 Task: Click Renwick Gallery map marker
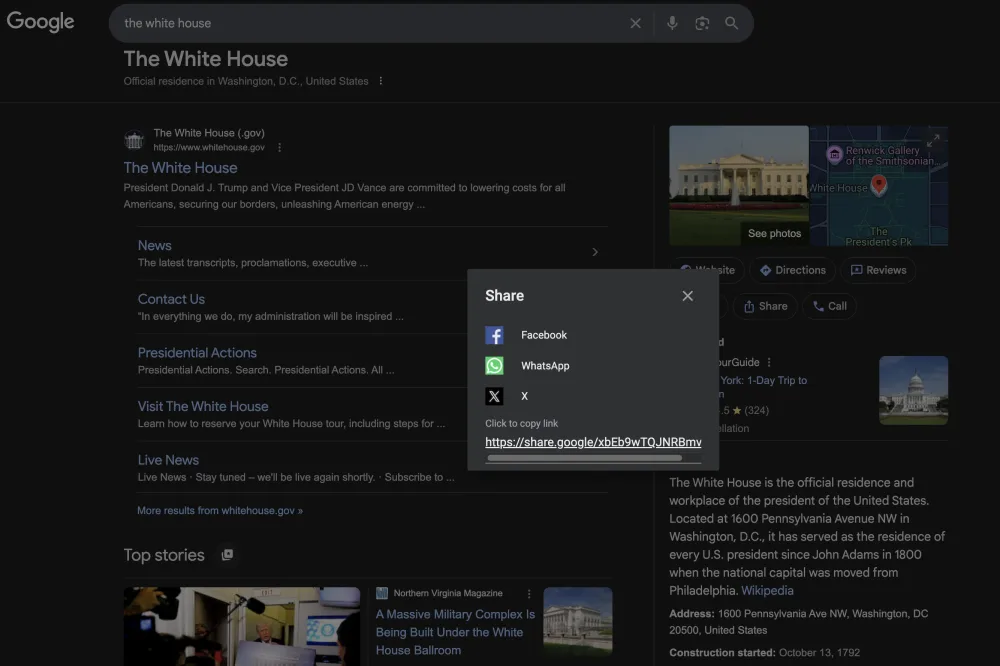point(834,154)
